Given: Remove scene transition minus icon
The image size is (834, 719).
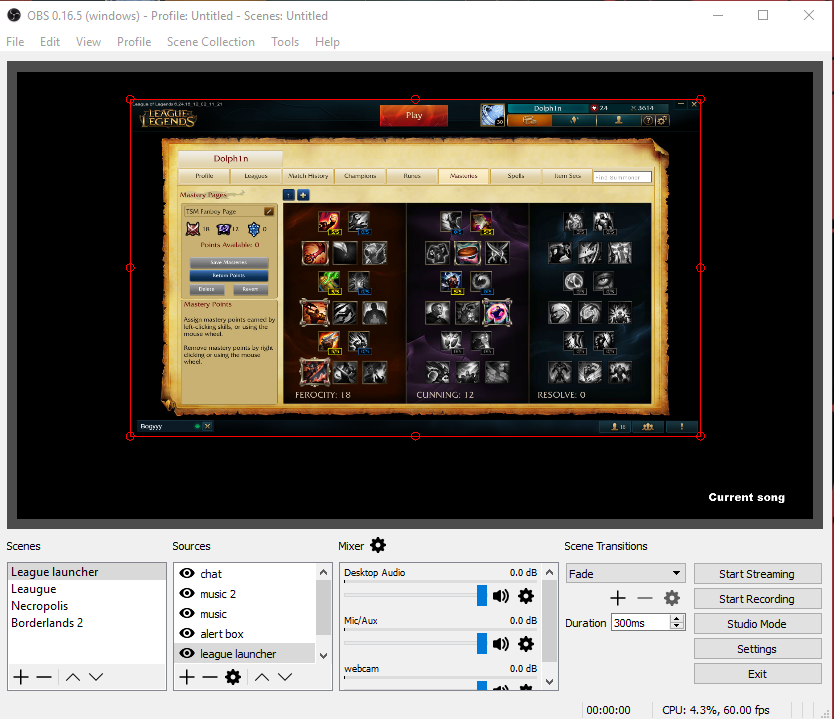Looking at the screenshot, I should tap(645, 598).
